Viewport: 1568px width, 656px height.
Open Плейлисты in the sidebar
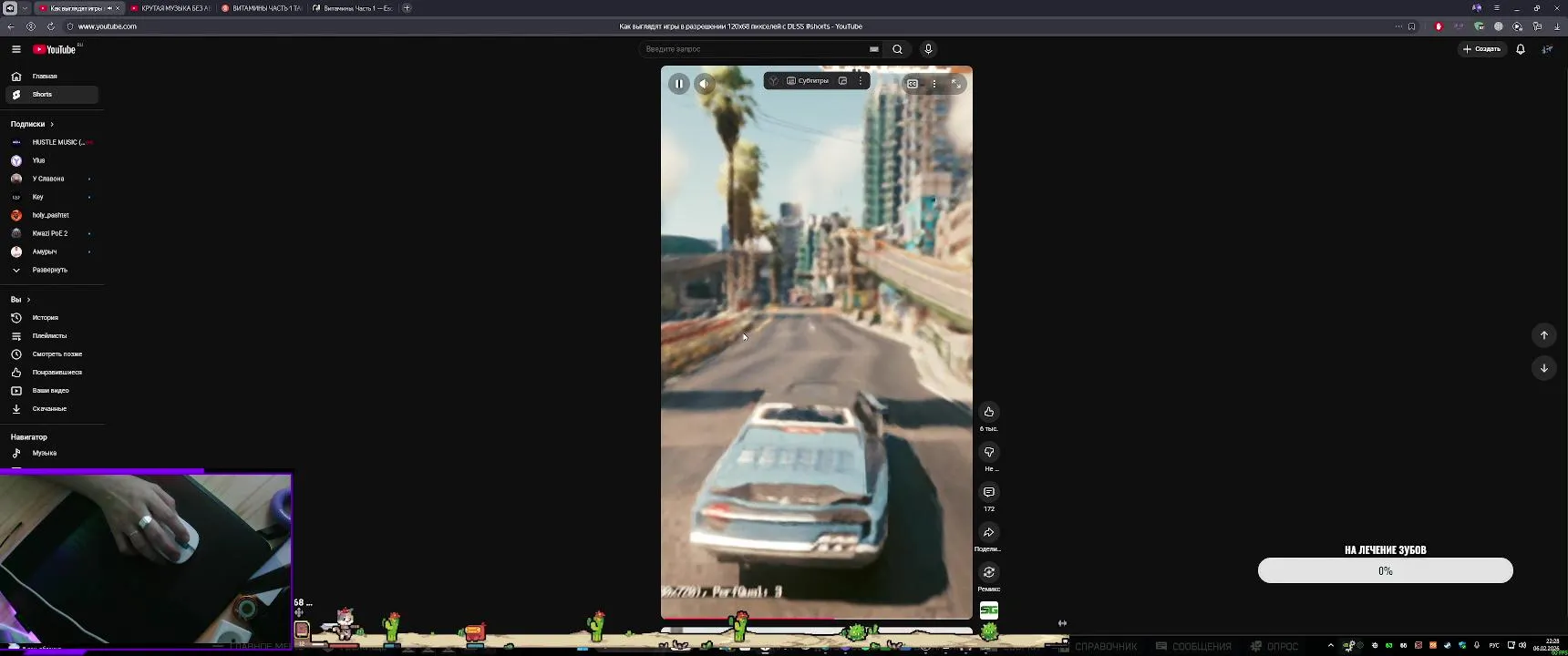pos(52,336)
